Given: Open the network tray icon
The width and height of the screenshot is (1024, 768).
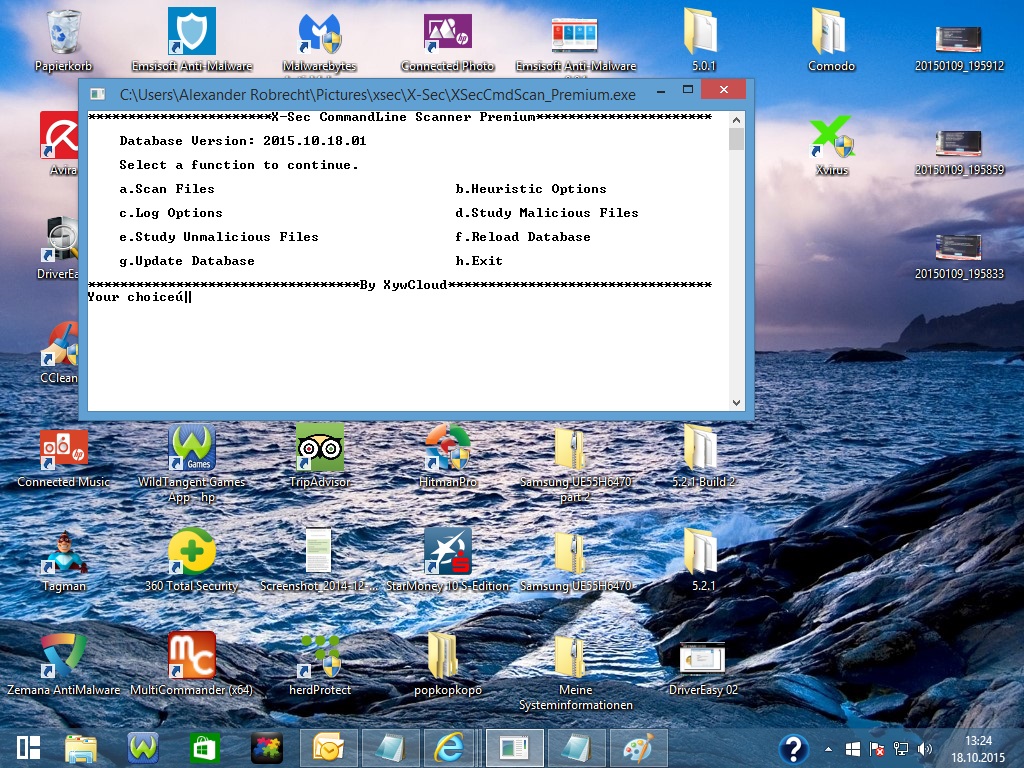Looking at the screenshot, I should (901, 749).
